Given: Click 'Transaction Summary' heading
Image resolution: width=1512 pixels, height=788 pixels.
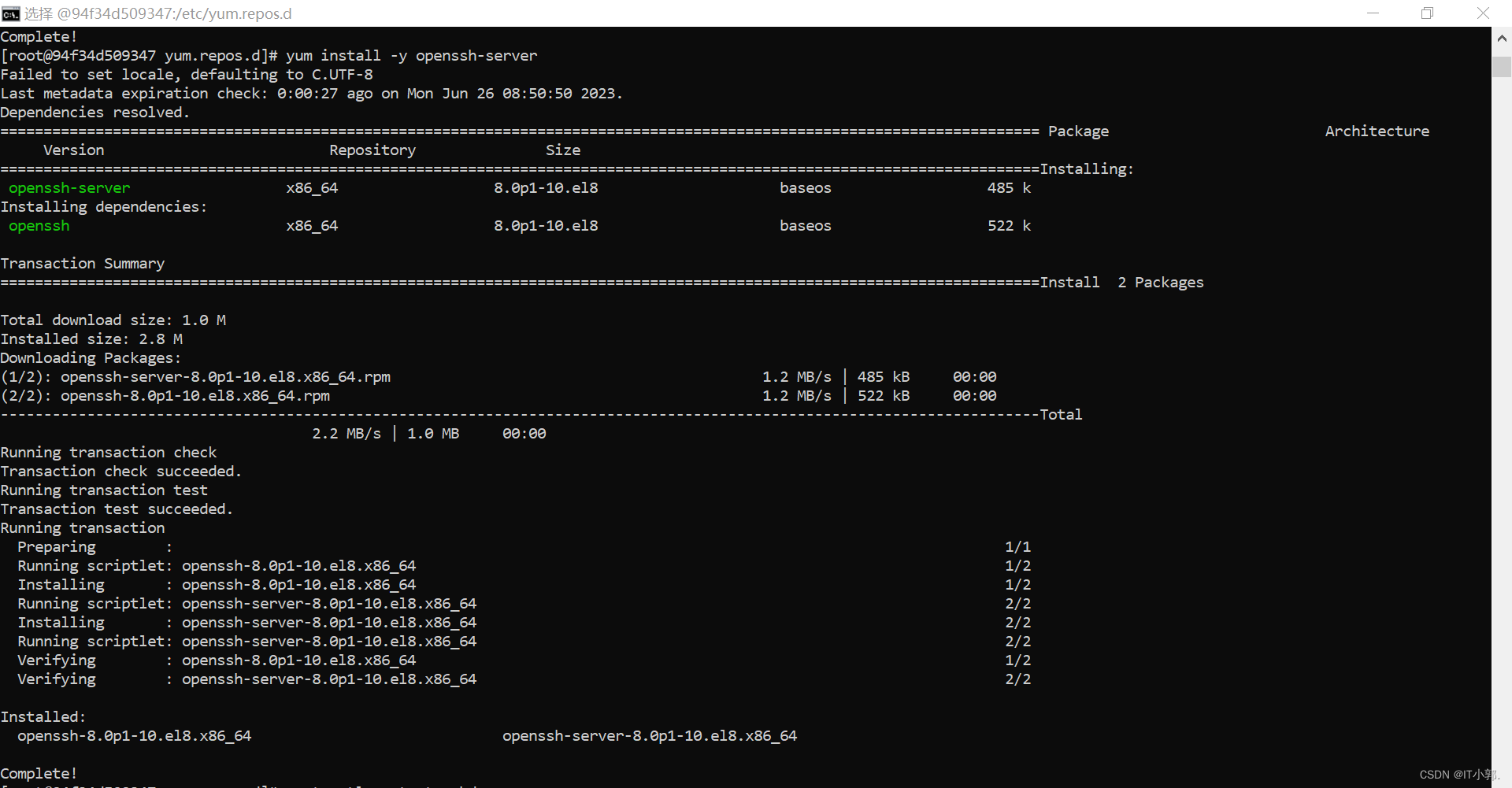Looking at the screenshot, I should [83, 264].
